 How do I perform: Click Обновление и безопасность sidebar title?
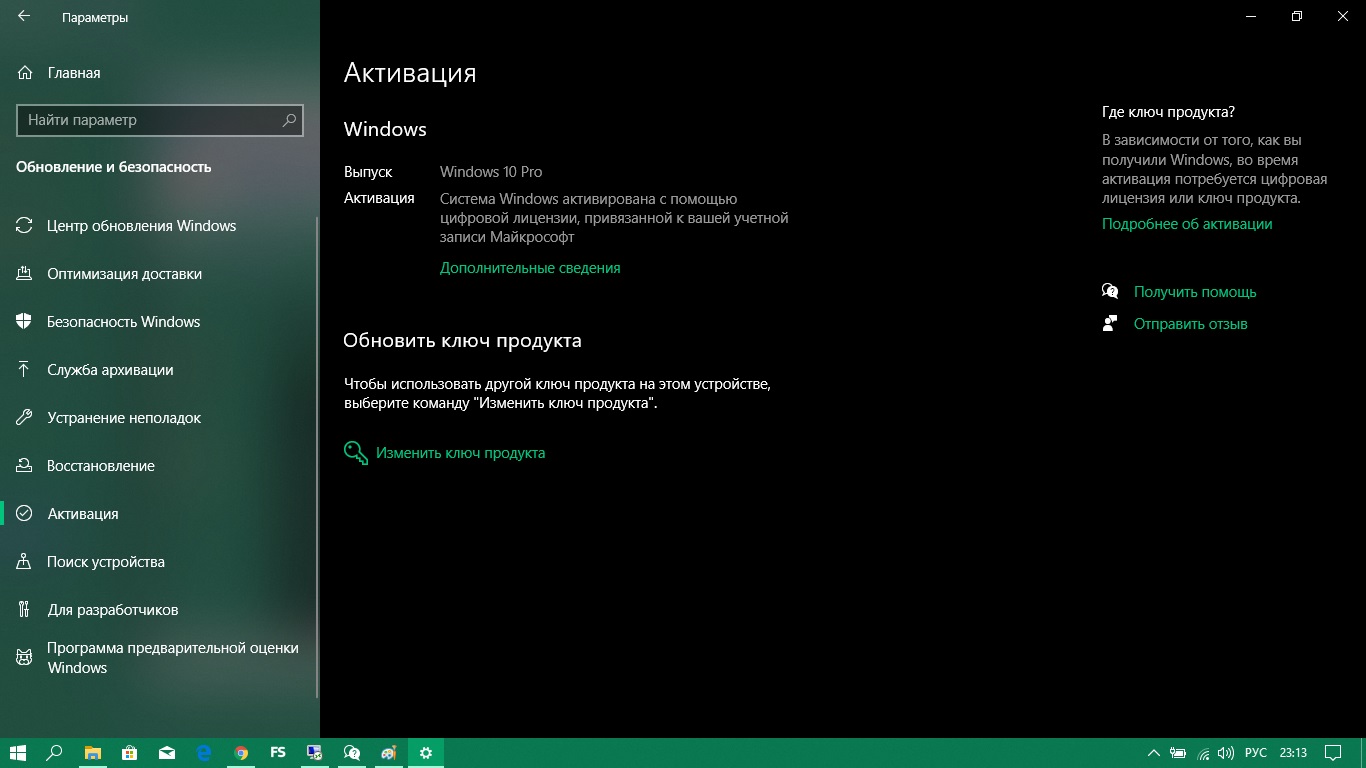click(x=114, y=167)
